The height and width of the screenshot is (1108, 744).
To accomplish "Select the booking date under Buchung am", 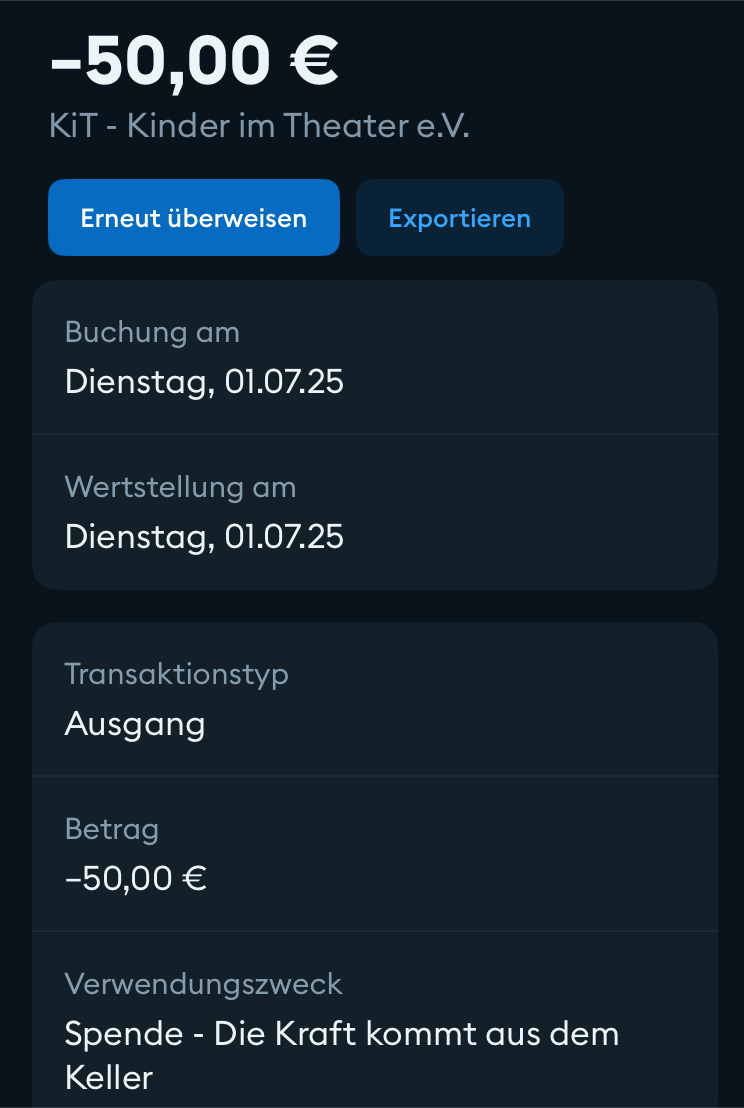I will [x=204, y=382].
